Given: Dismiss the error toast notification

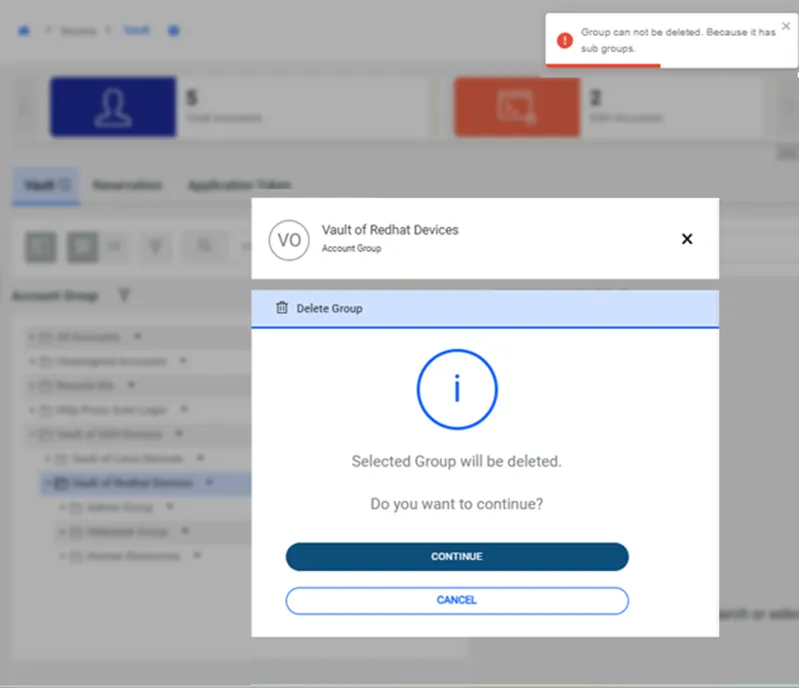Looking at the screenshot, I should pos(786,26).
